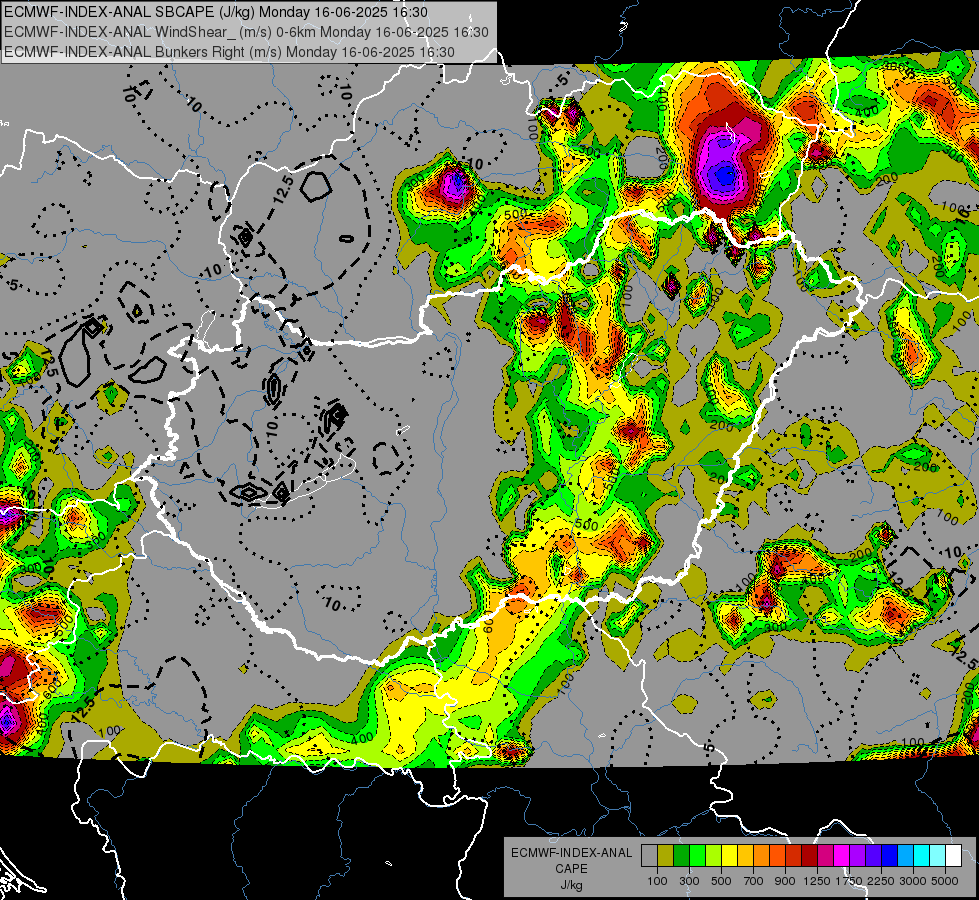Click the legend scale value 300
Viewport: 979px width, 900px height.
pos(689,881)
